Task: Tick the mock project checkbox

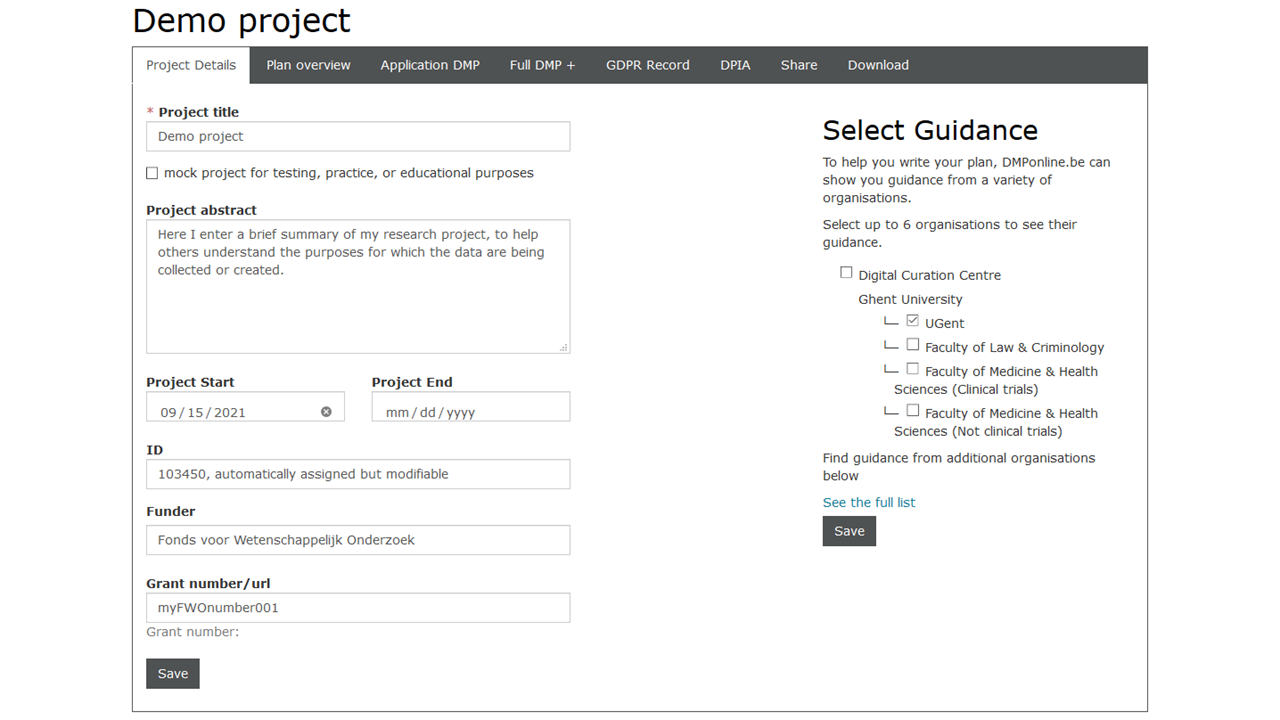Action: 152,173
